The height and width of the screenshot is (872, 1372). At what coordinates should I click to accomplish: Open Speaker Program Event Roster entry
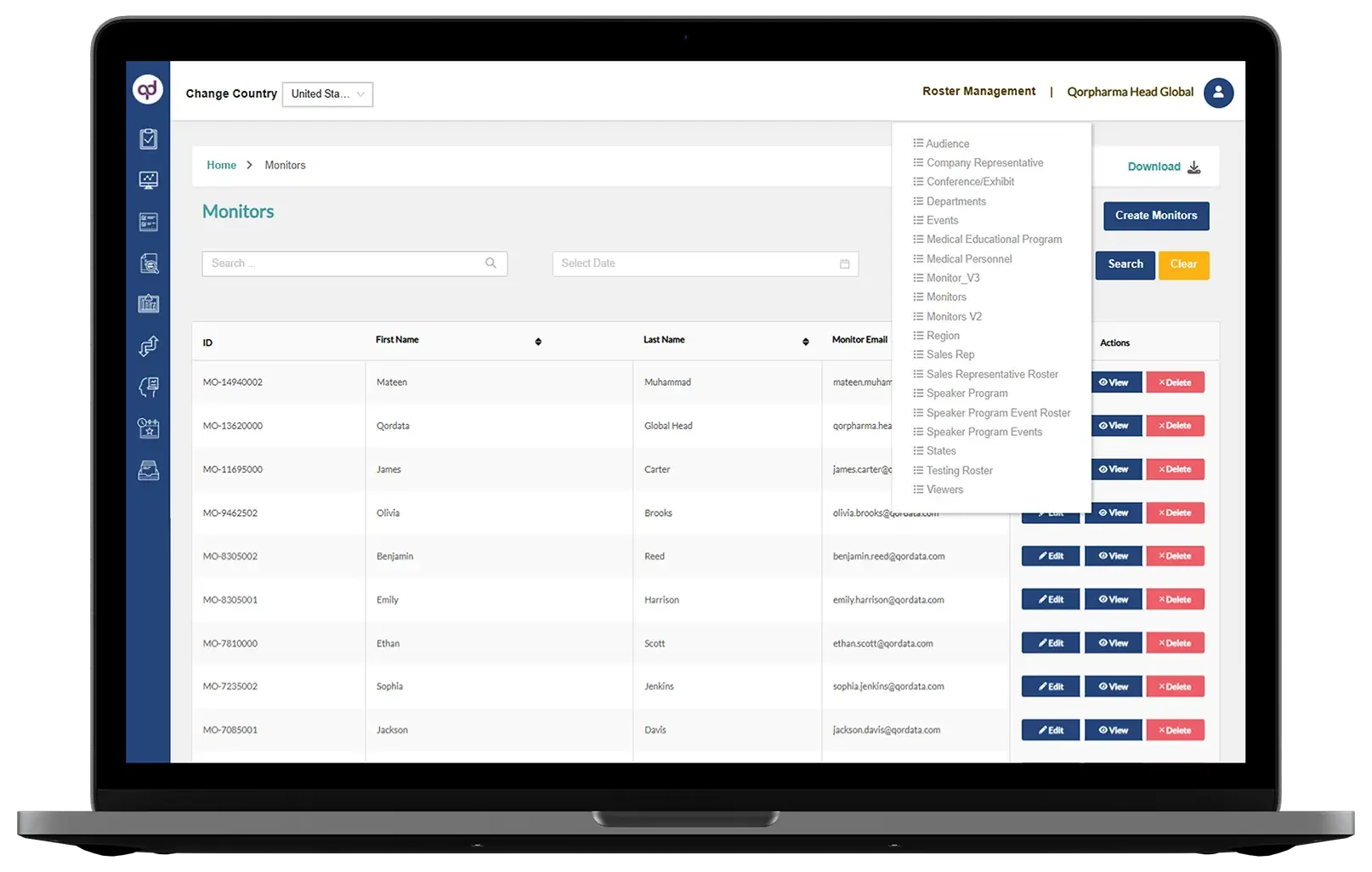[x=991, y=413]
